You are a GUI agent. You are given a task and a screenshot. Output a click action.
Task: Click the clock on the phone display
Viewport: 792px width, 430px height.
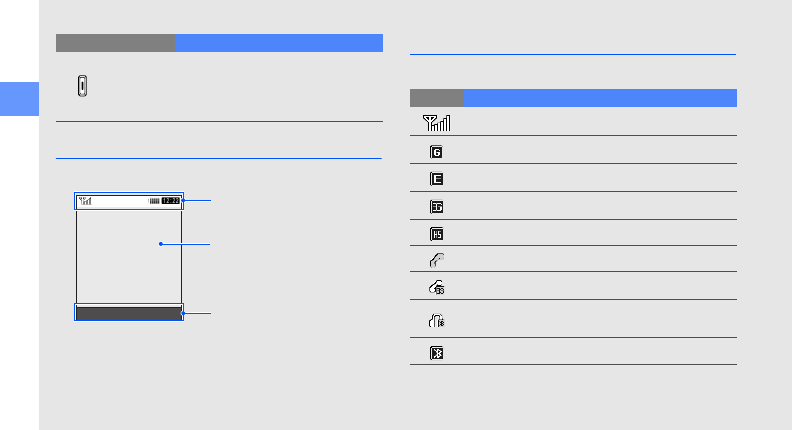click(171, 201)
